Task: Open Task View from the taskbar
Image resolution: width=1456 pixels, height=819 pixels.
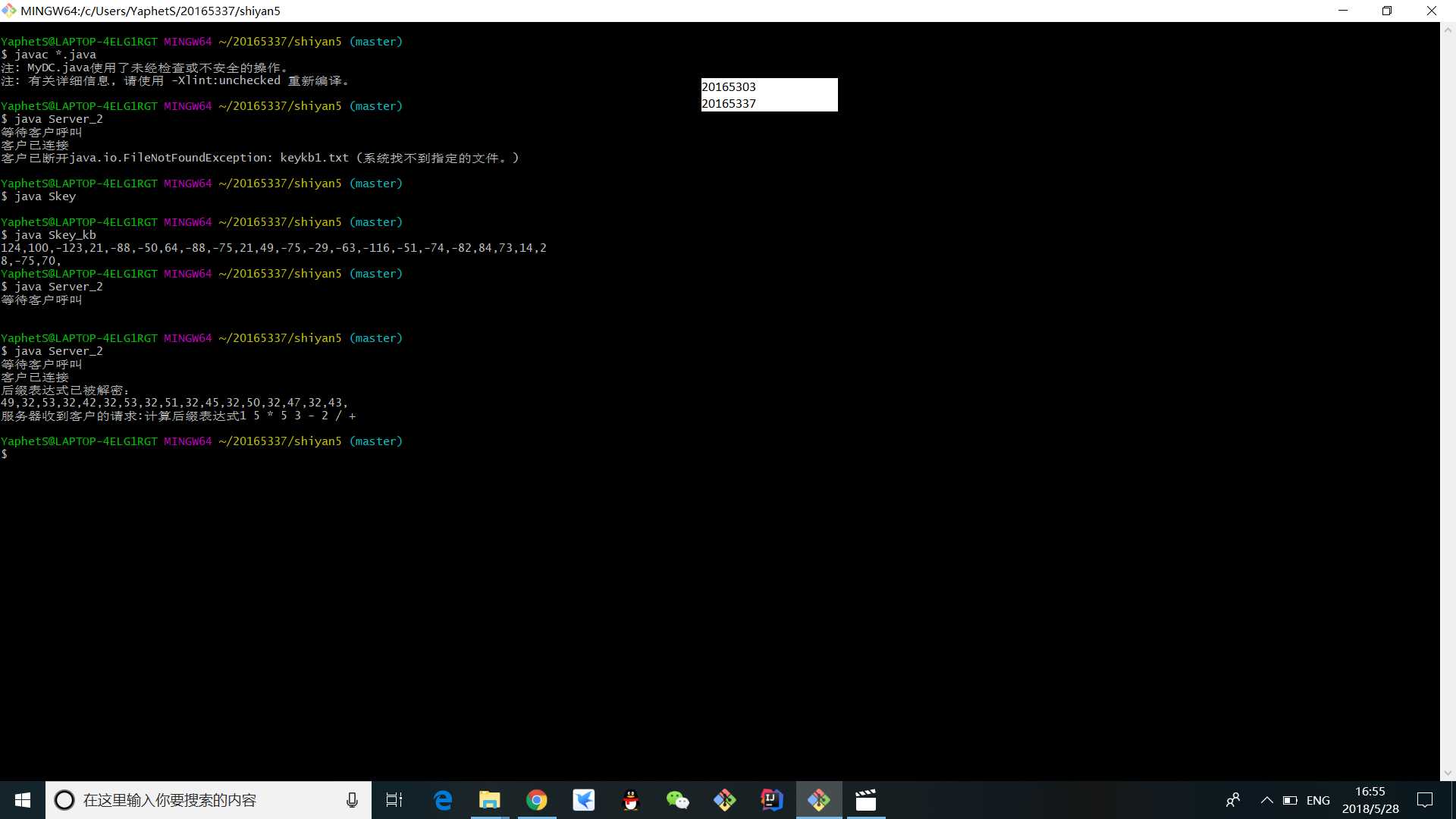Action: (394, 800)
